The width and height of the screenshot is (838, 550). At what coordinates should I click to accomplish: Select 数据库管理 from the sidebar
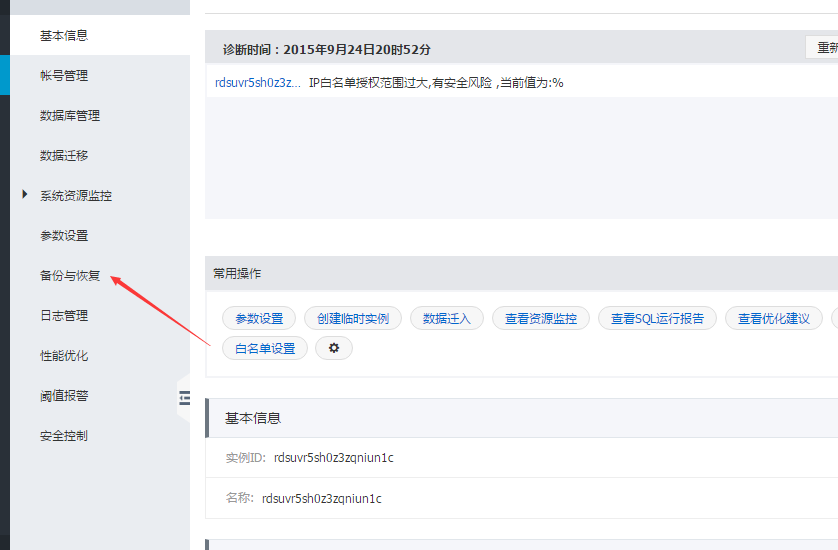click(70, 116)
